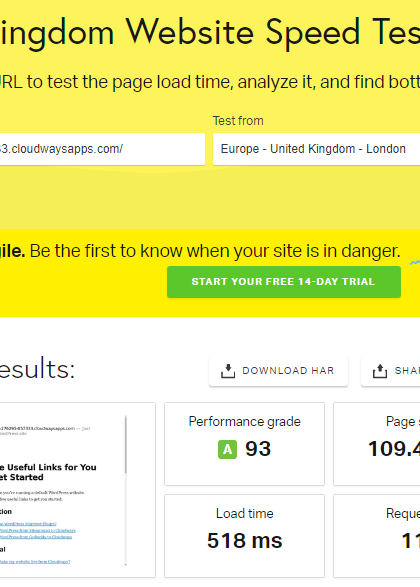Screen dimensions: 420x587
Task: Click the Load time 518 ms card
Action: (244, 536)
